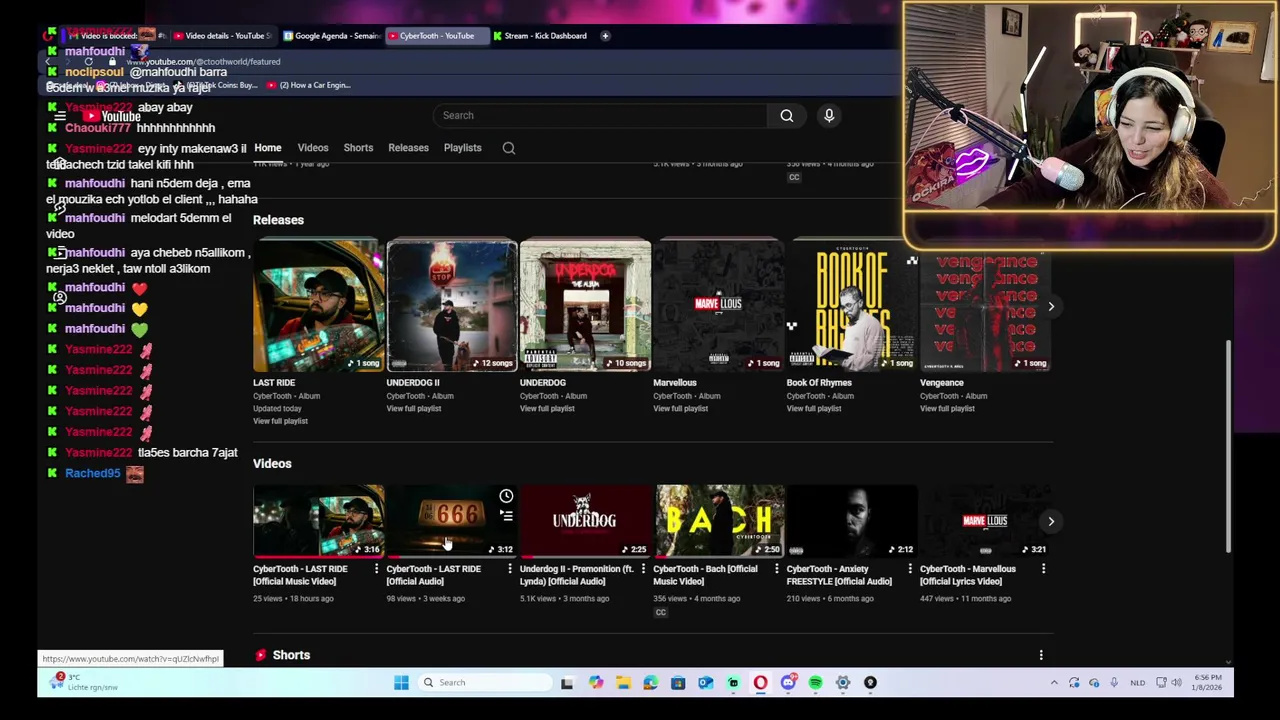Open How a Car Engine bookmark
The width and height of the screenshot is (1280, 720).
click(308, 85)
